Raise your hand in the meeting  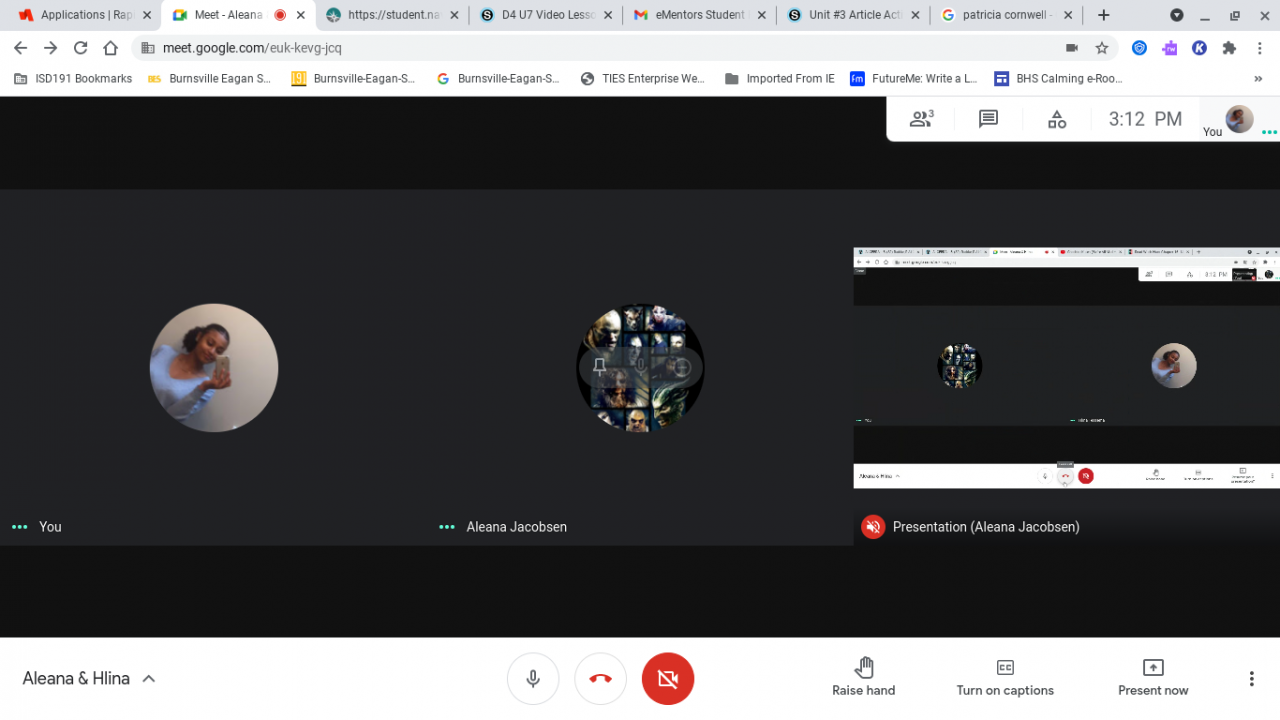[864, 678]
